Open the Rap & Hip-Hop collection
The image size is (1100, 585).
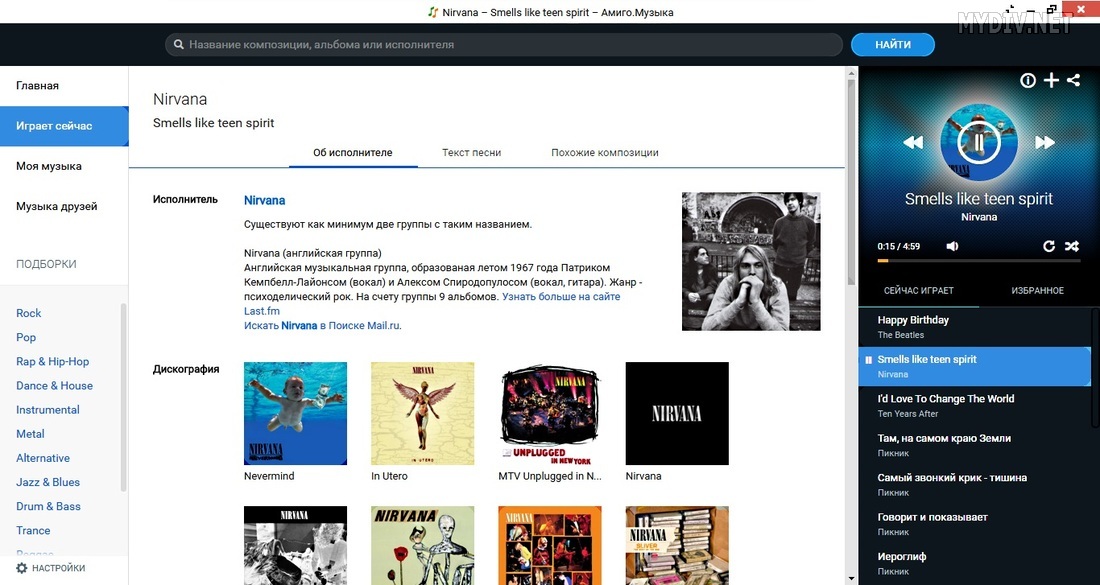tap(53, 361)
